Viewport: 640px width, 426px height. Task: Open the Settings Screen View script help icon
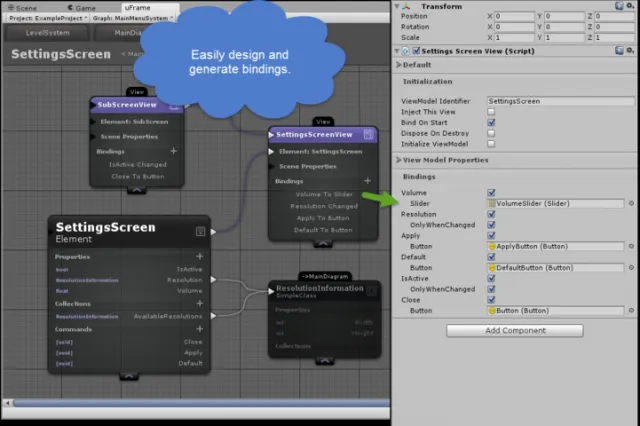coord(619,50)
